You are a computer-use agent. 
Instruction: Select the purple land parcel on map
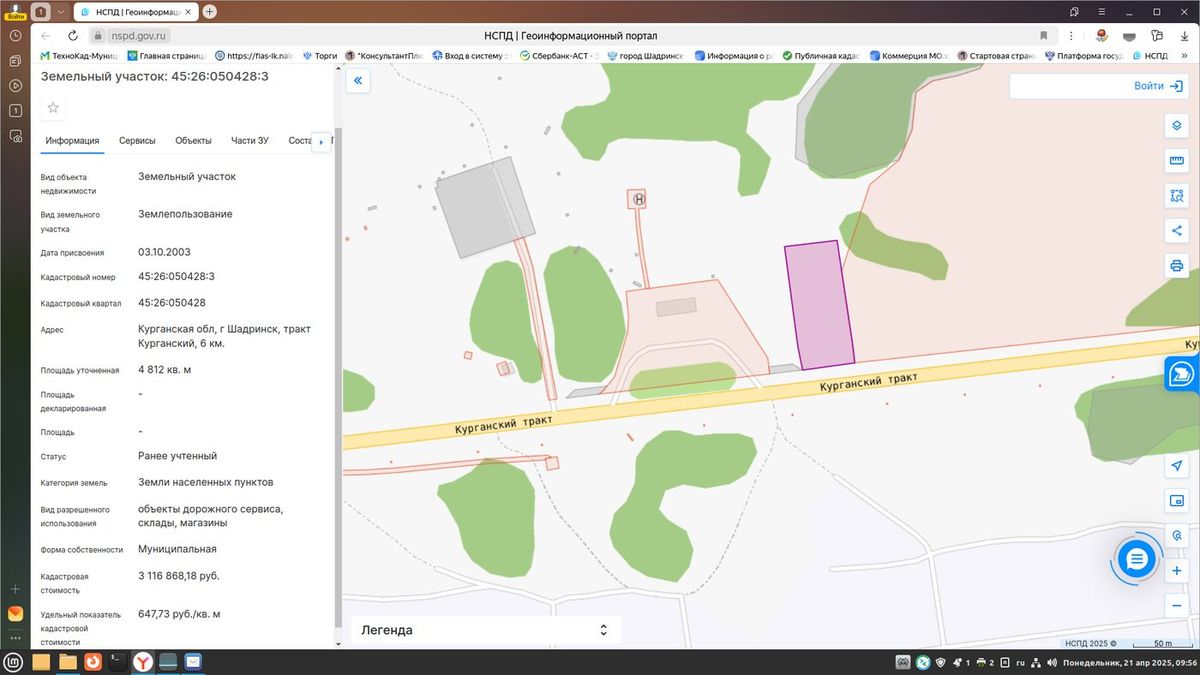[820, 306]
